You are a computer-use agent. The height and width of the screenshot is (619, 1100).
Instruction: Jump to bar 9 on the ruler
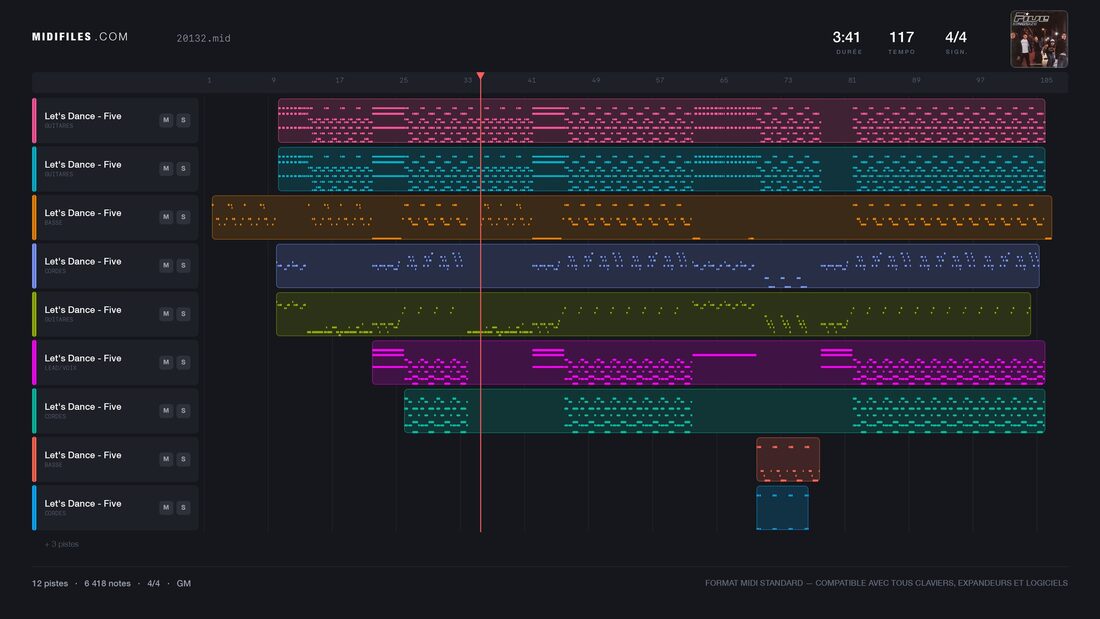[x=274, y=81]
